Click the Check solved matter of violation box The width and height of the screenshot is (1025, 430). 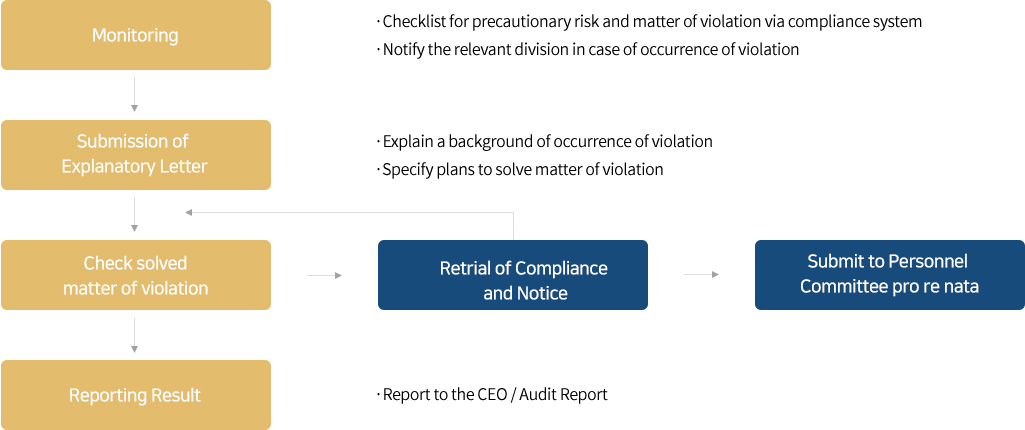click(136, 274)
